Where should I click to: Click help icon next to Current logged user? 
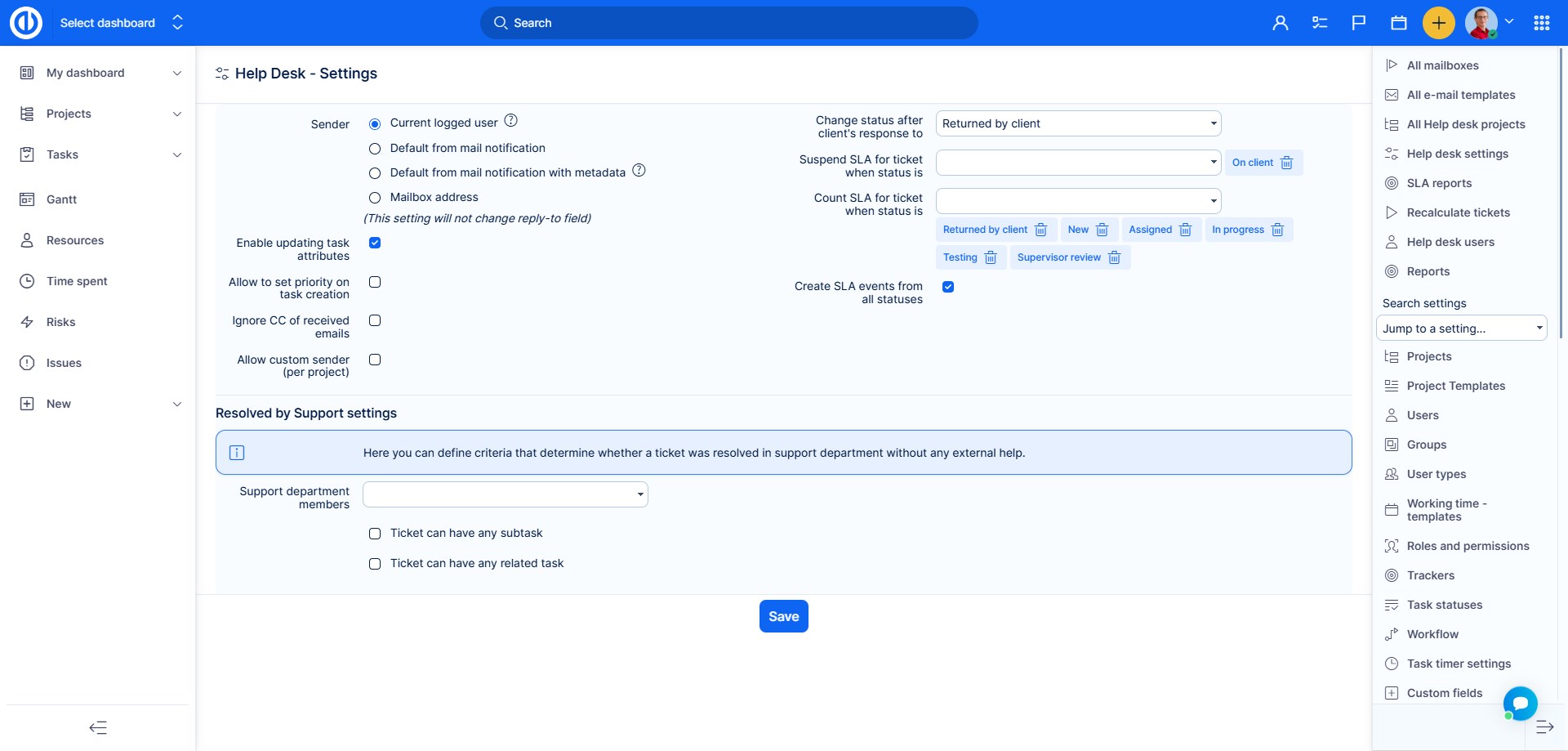click(510, 121)
